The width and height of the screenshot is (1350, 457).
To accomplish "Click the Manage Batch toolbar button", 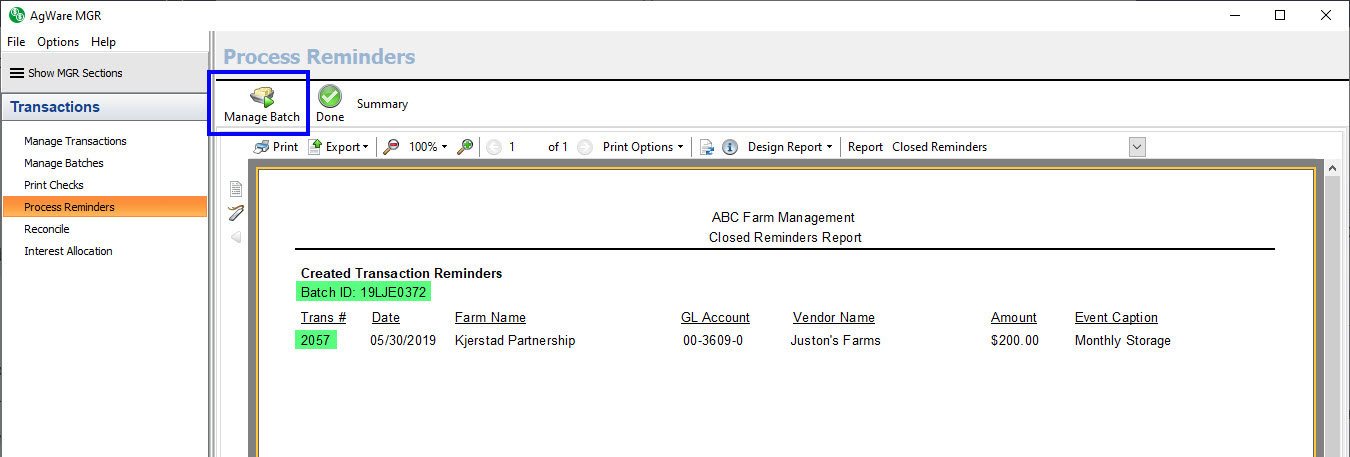I will (261, 104).
